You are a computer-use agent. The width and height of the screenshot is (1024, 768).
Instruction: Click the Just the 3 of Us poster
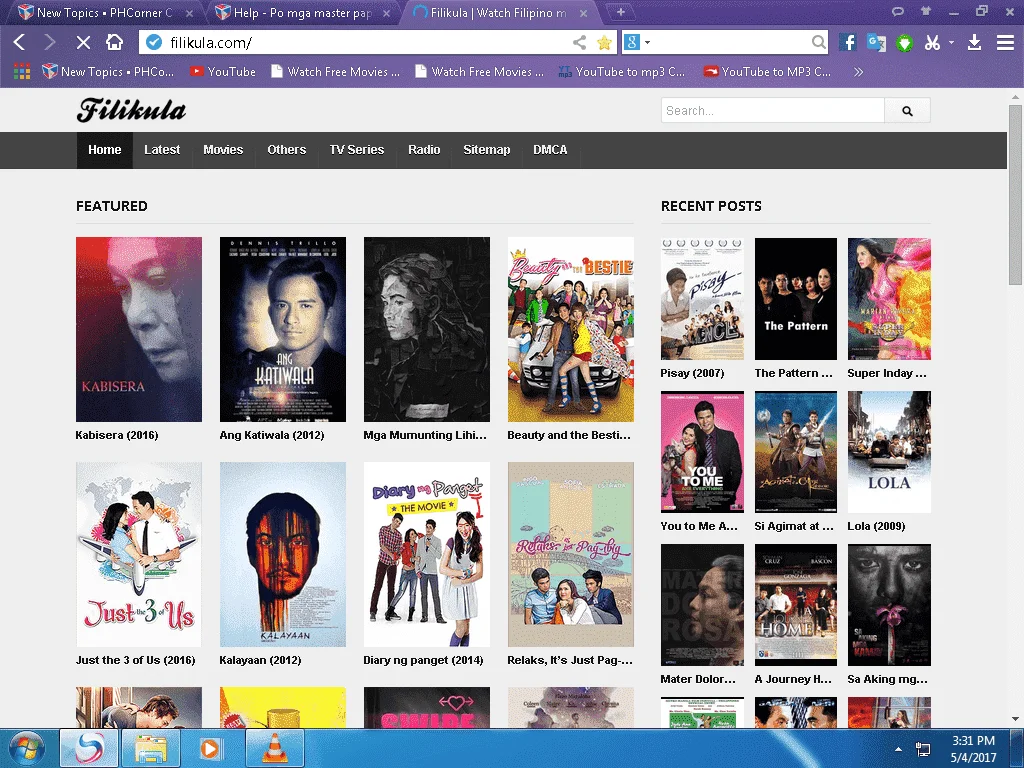(138, 554)
